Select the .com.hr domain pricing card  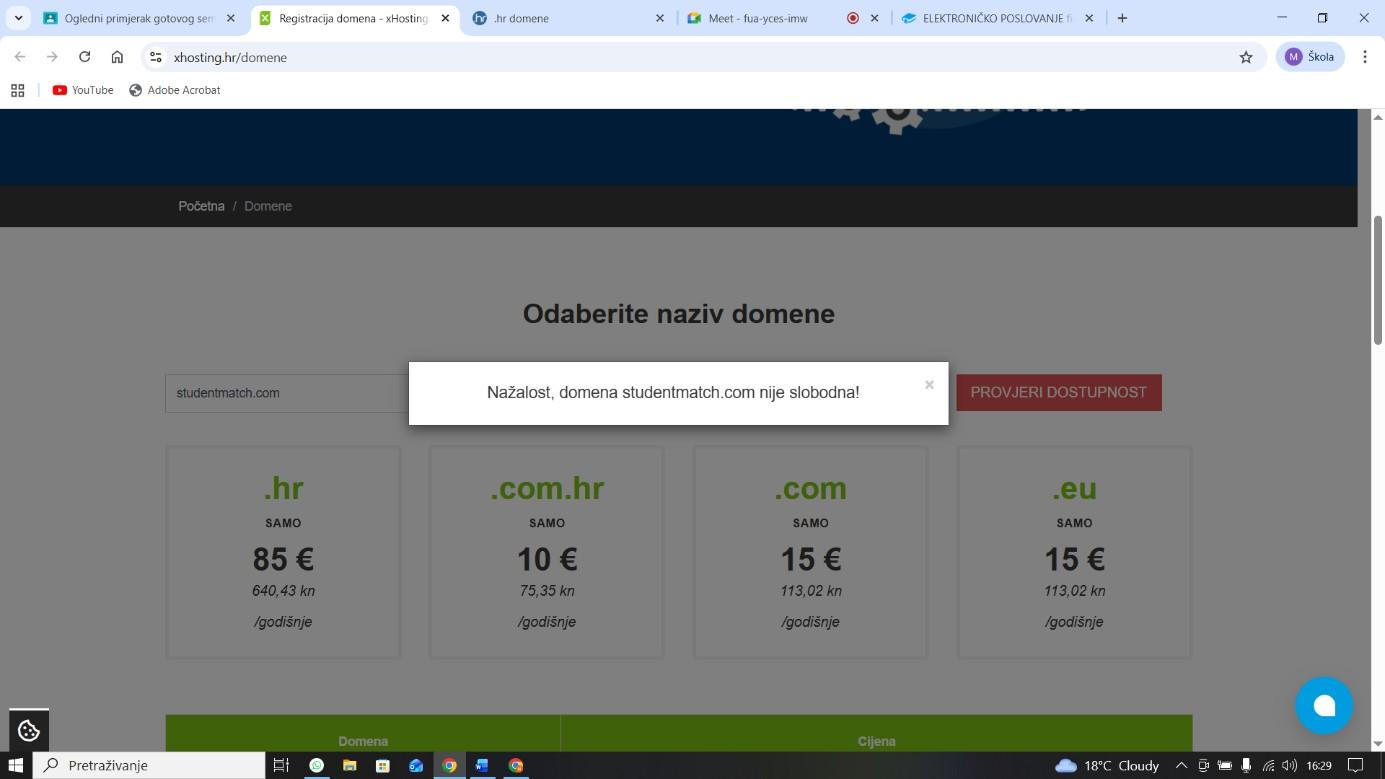547,552
